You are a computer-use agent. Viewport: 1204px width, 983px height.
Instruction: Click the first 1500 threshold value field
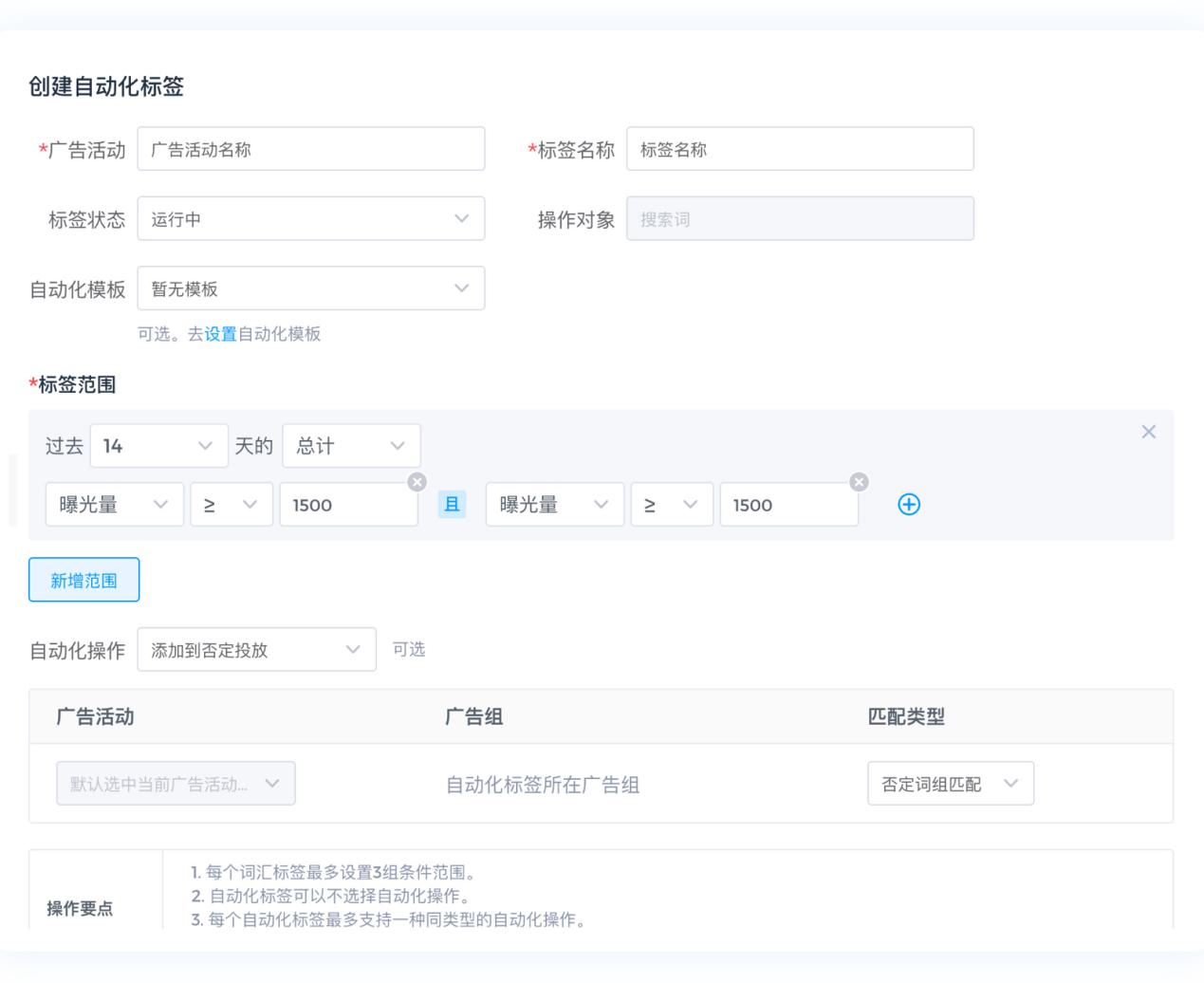[346, 506]
